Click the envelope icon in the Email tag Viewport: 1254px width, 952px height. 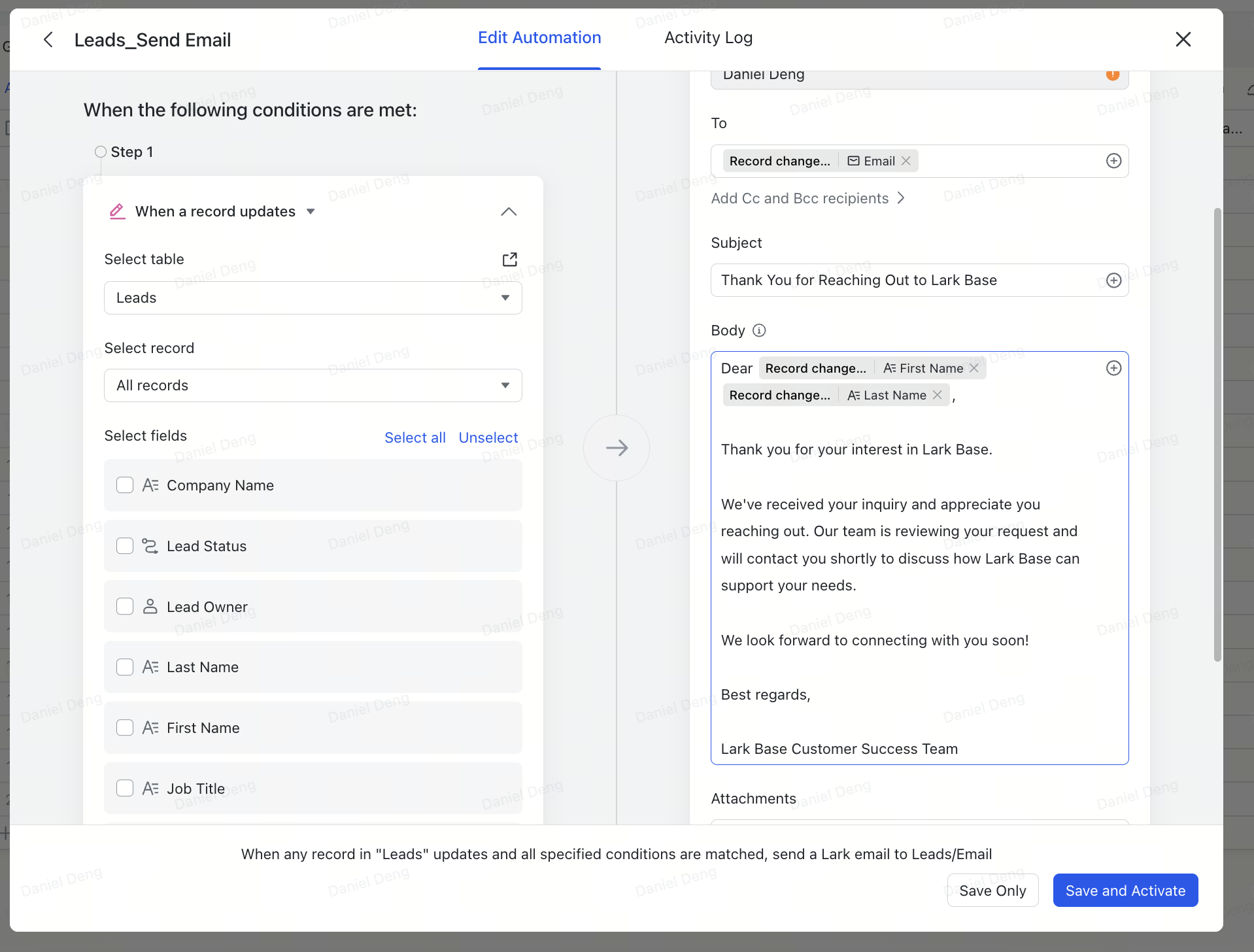(x=854, y=161)
